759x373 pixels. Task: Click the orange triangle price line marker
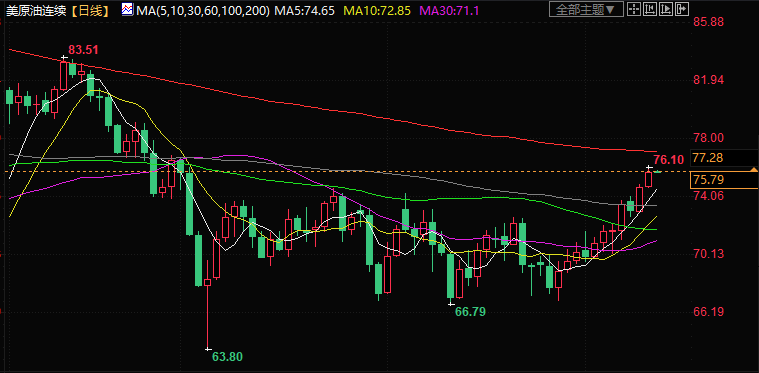[754, 170]
